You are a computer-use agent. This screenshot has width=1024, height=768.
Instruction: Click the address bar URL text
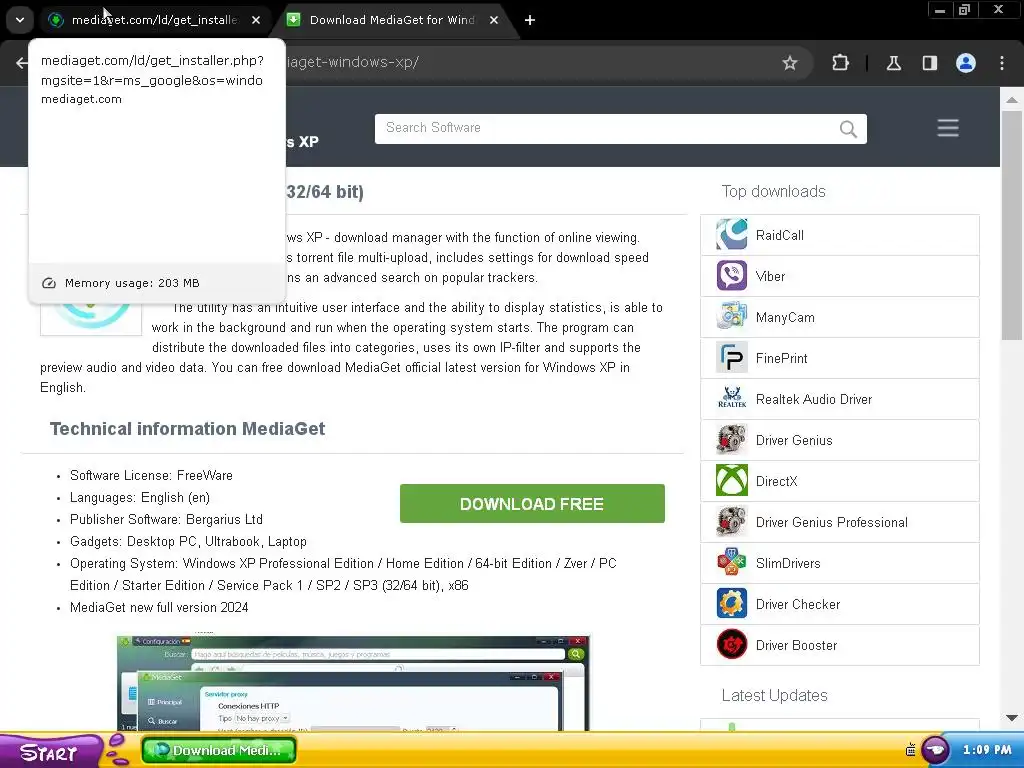[353, 63]
